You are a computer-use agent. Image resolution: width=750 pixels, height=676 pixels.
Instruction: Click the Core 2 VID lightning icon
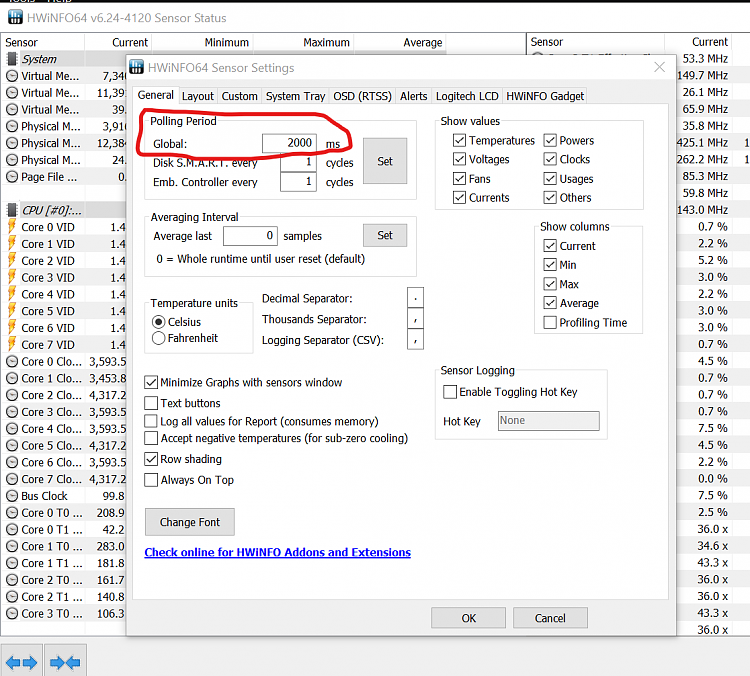click(11, 261)
